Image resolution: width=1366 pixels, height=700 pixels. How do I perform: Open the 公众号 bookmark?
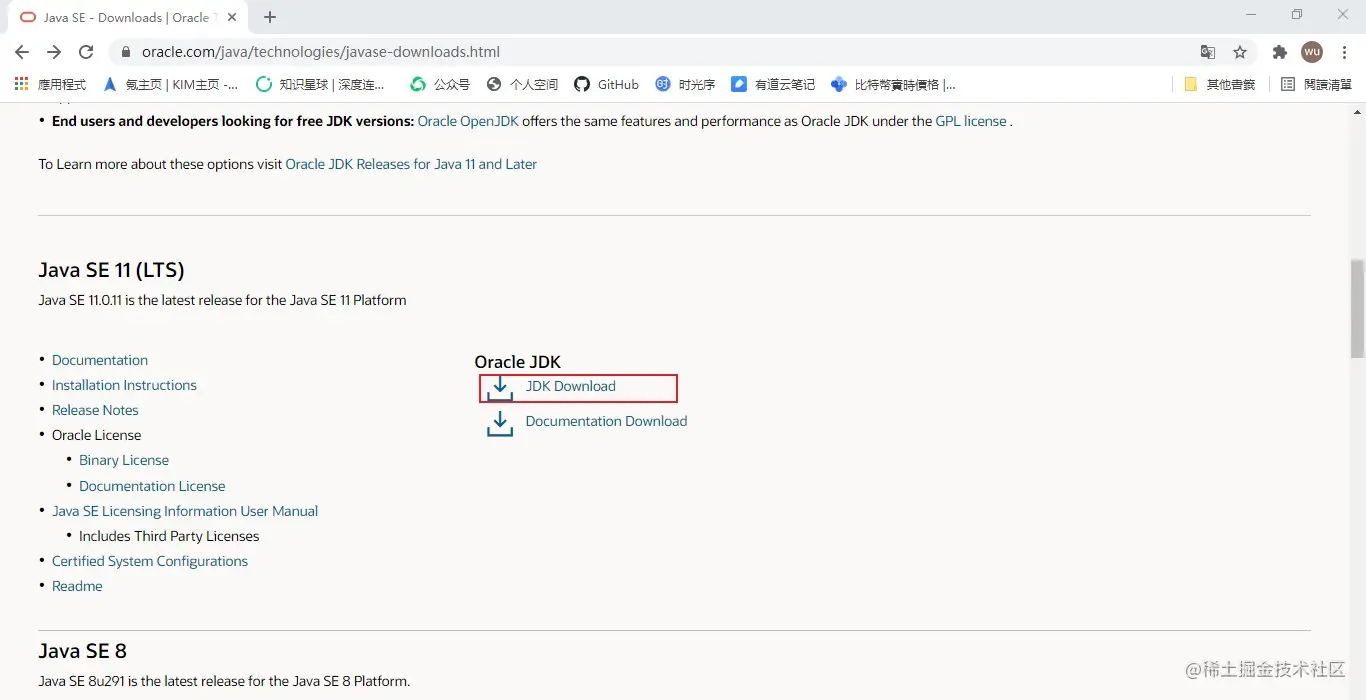[440, 84]
